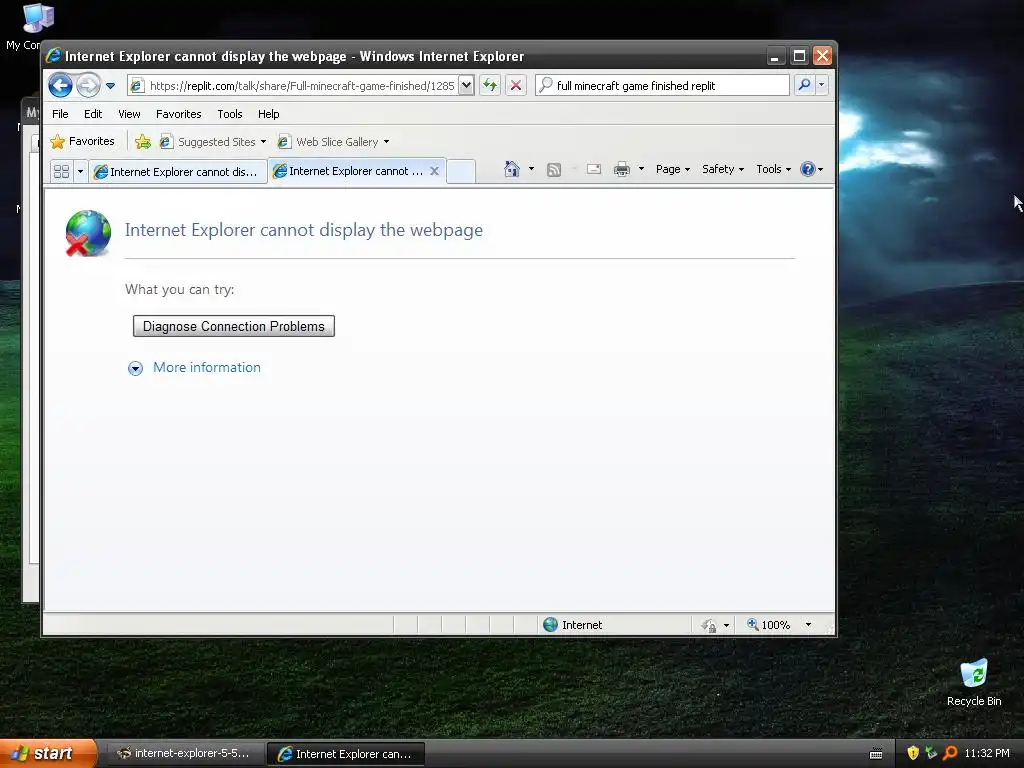The width and height of the screenshot is (1024, 768).
Task: Open the tab list dropdown arrow
Action: 80,171
